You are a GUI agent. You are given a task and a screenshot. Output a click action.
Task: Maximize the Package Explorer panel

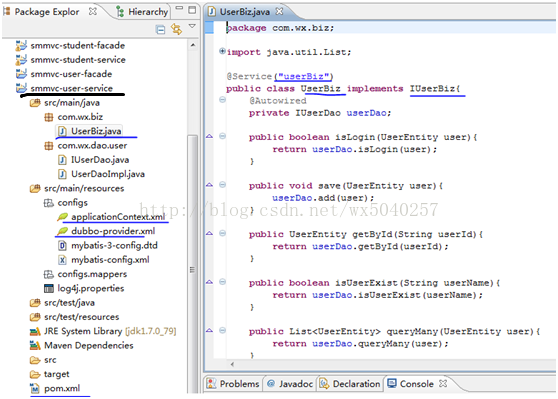[x=192, y=10]
